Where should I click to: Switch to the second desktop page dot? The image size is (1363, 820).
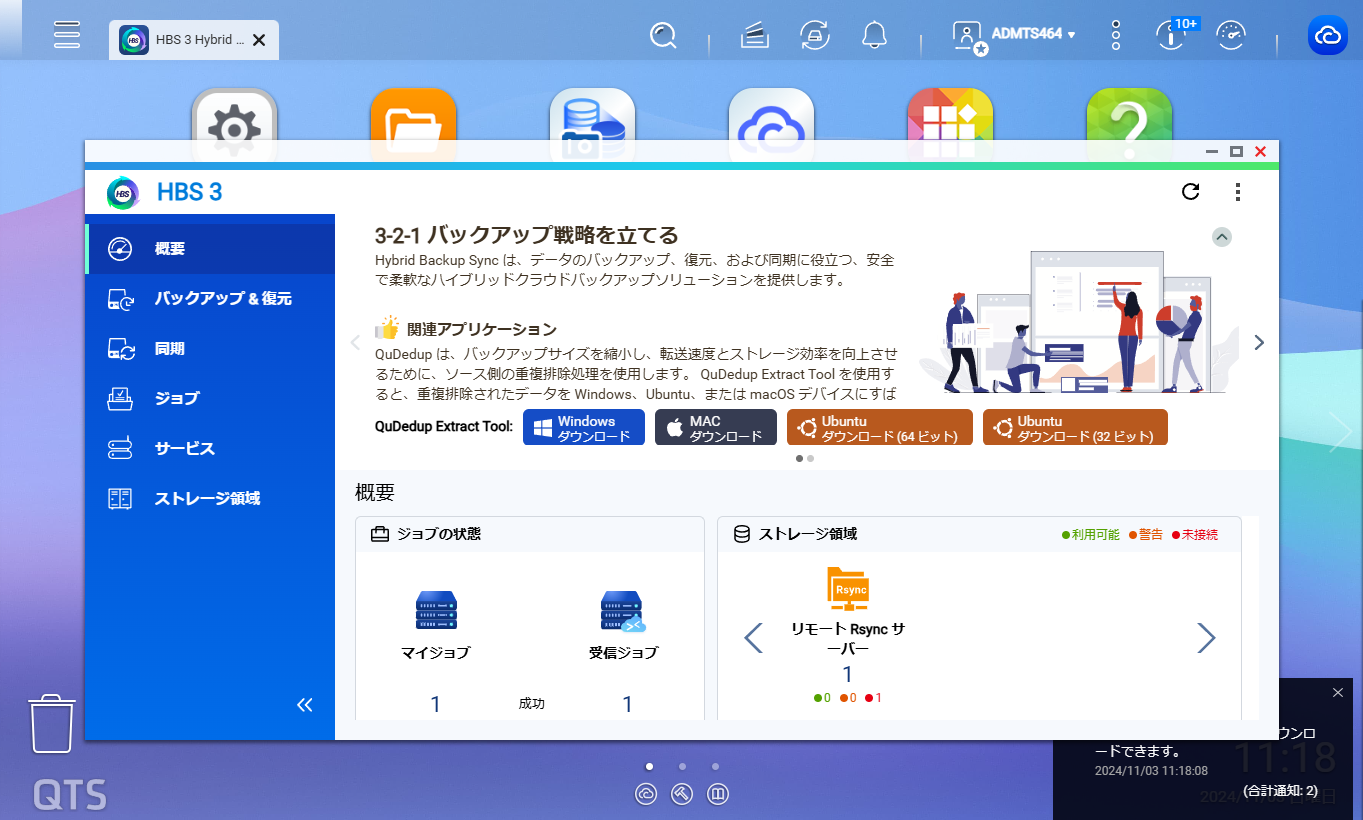point(682,767)
